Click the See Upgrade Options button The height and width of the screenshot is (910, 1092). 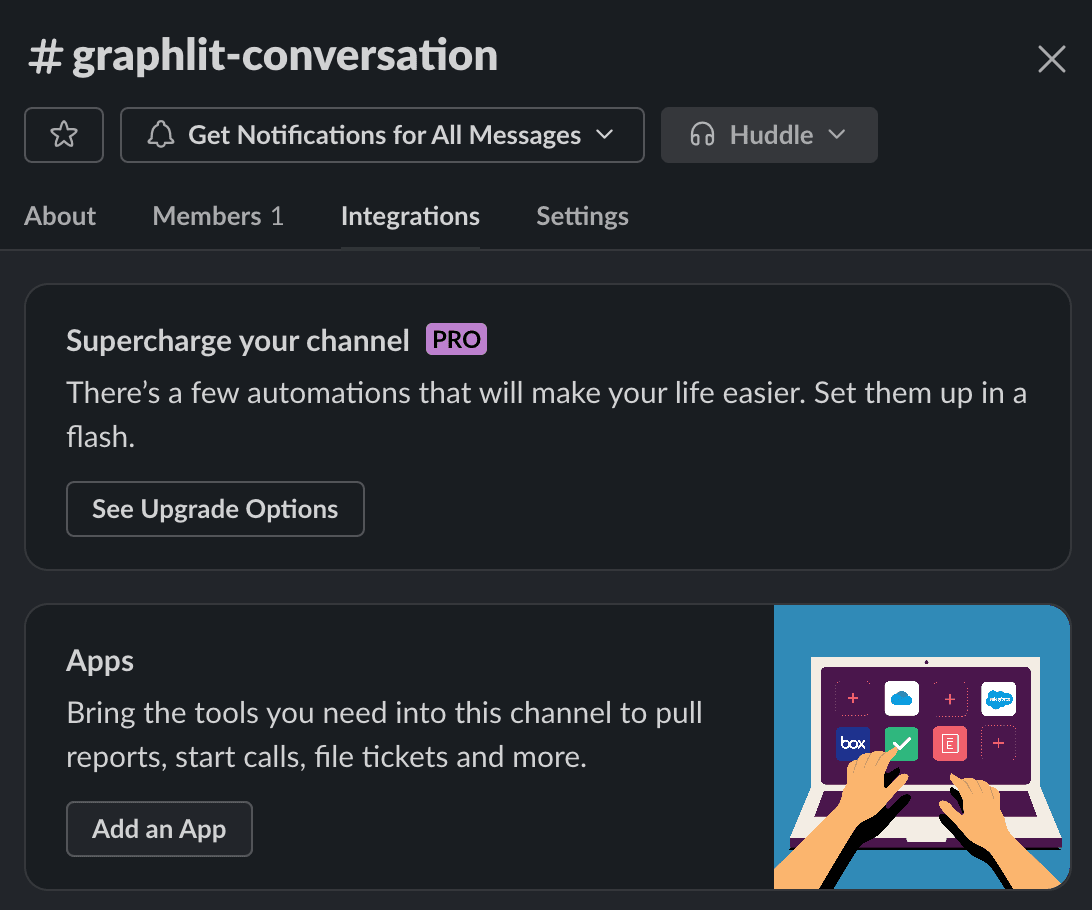215,509
